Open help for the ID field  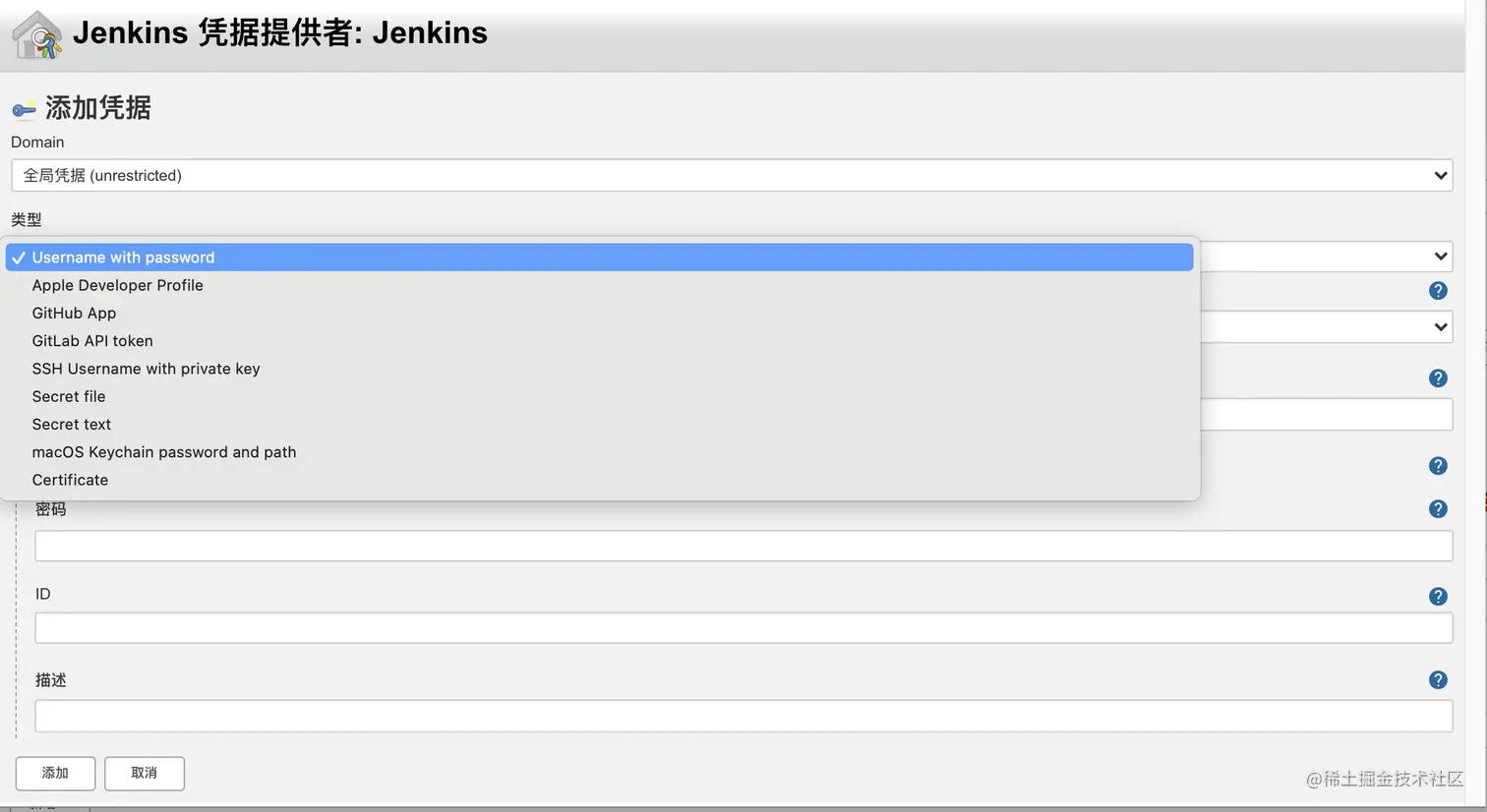point(1438,597)
